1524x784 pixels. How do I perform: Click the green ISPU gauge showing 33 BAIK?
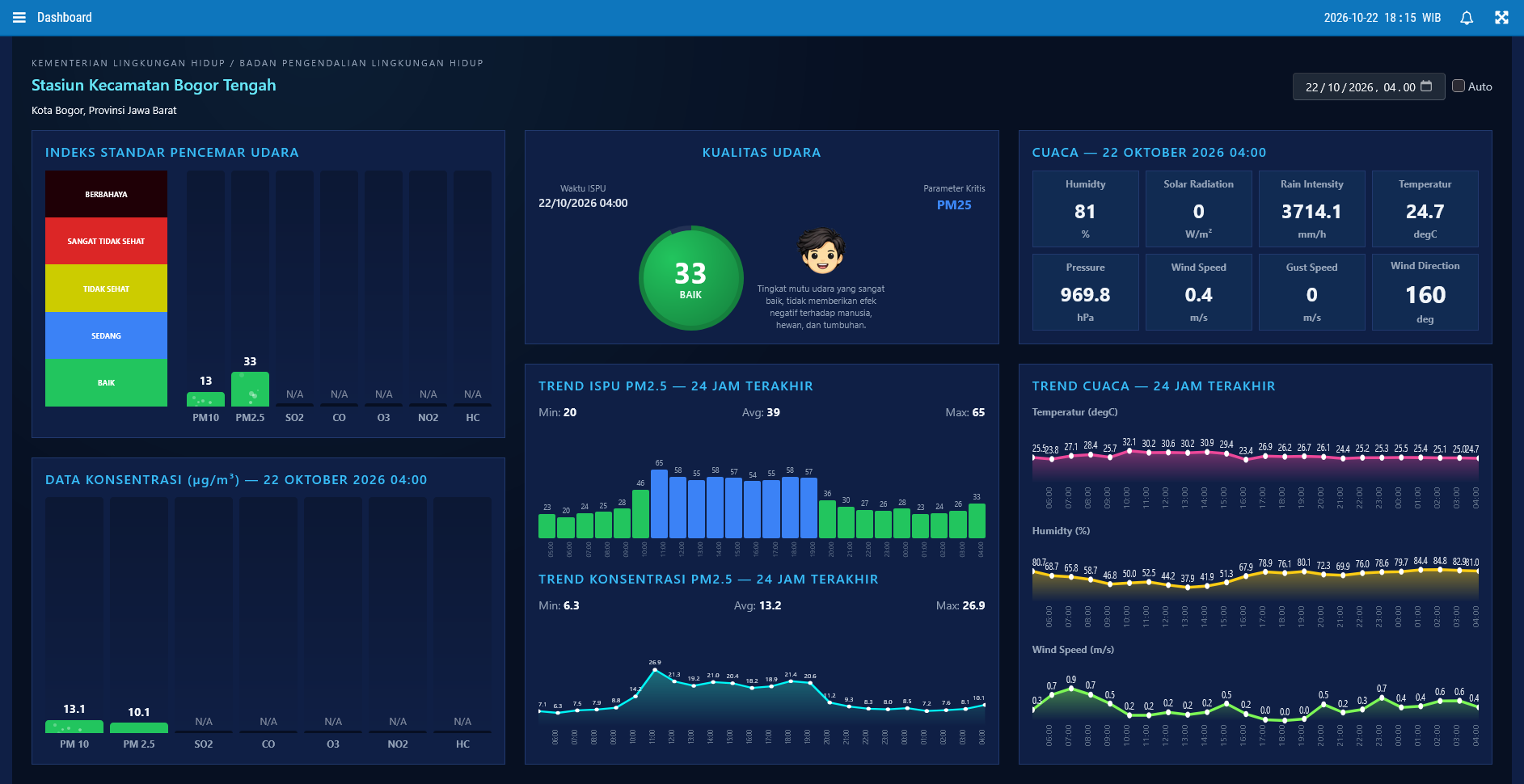pos(690,278)
